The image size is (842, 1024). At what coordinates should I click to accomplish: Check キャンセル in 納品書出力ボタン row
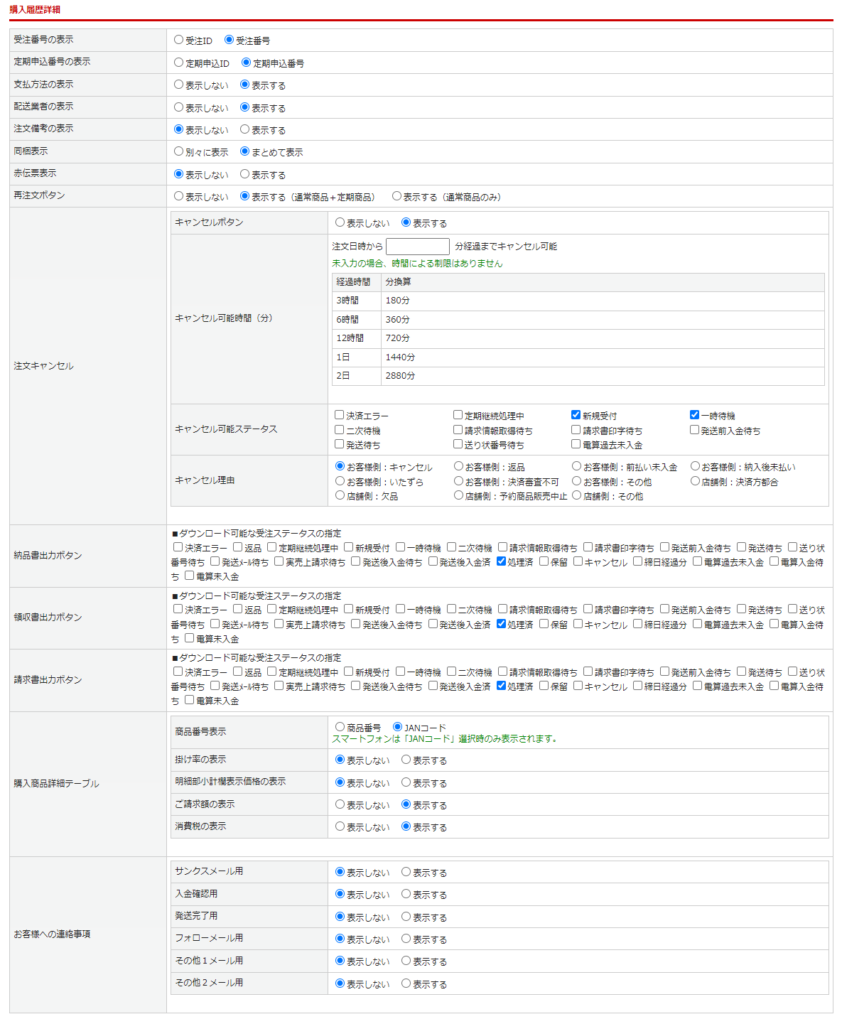(578, 562)
